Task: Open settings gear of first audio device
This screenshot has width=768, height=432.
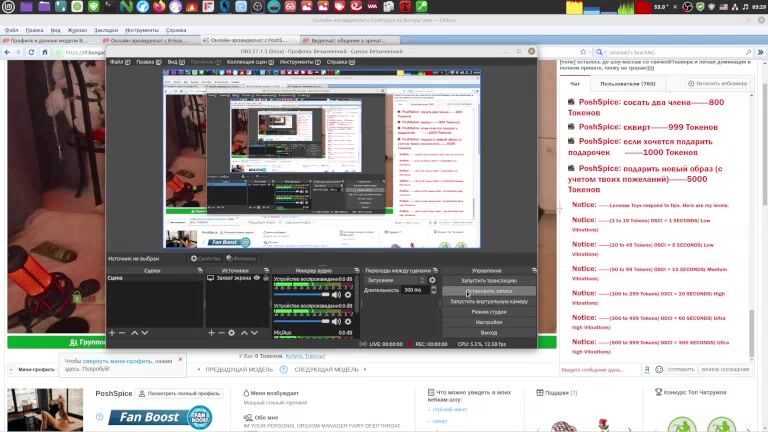Action: (348, 294)
